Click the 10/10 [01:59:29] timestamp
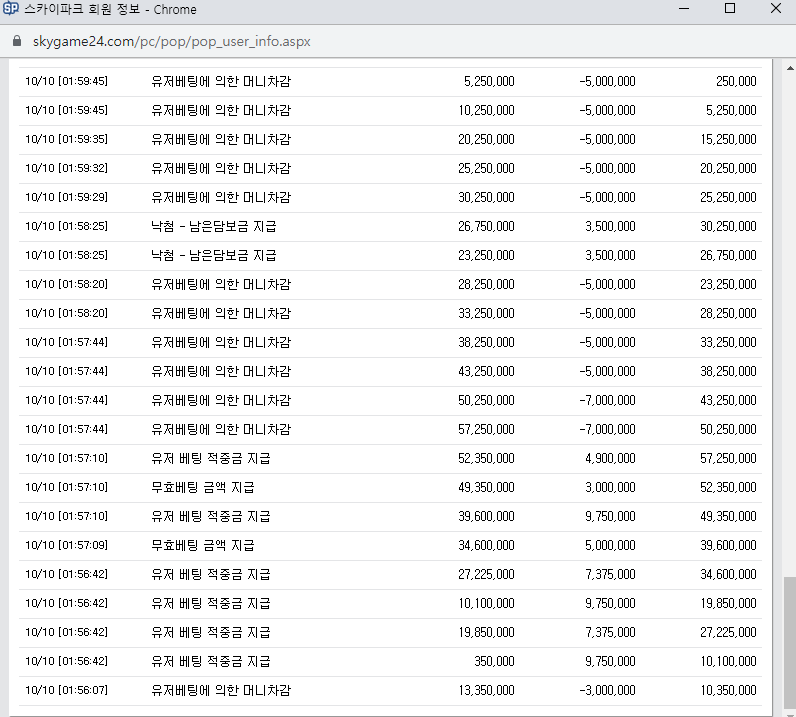The image size is (796, 717). [66, 197]
